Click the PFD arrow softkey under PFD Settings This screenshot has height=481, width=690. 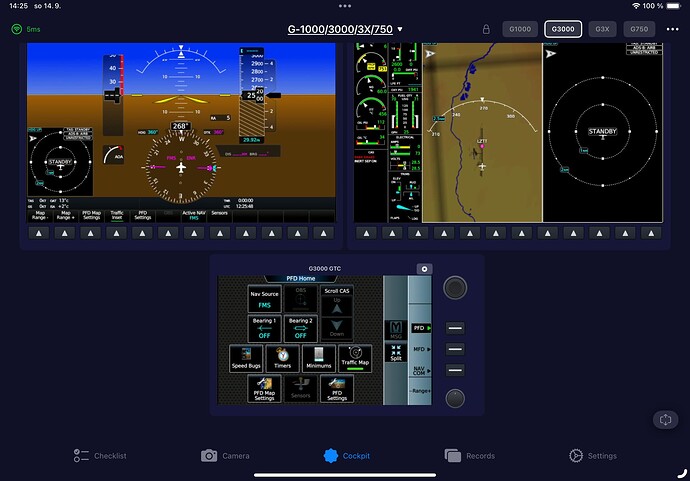point(142,233)
